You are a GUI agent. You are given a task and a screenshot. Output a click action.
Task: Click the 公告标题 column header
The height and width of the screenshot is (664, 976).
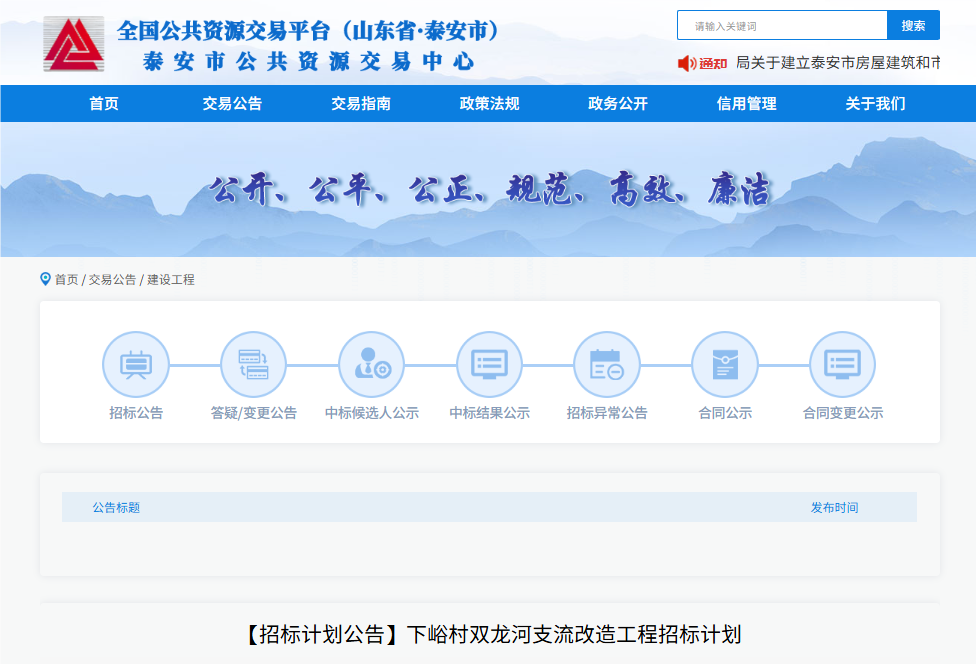point(116,507)
